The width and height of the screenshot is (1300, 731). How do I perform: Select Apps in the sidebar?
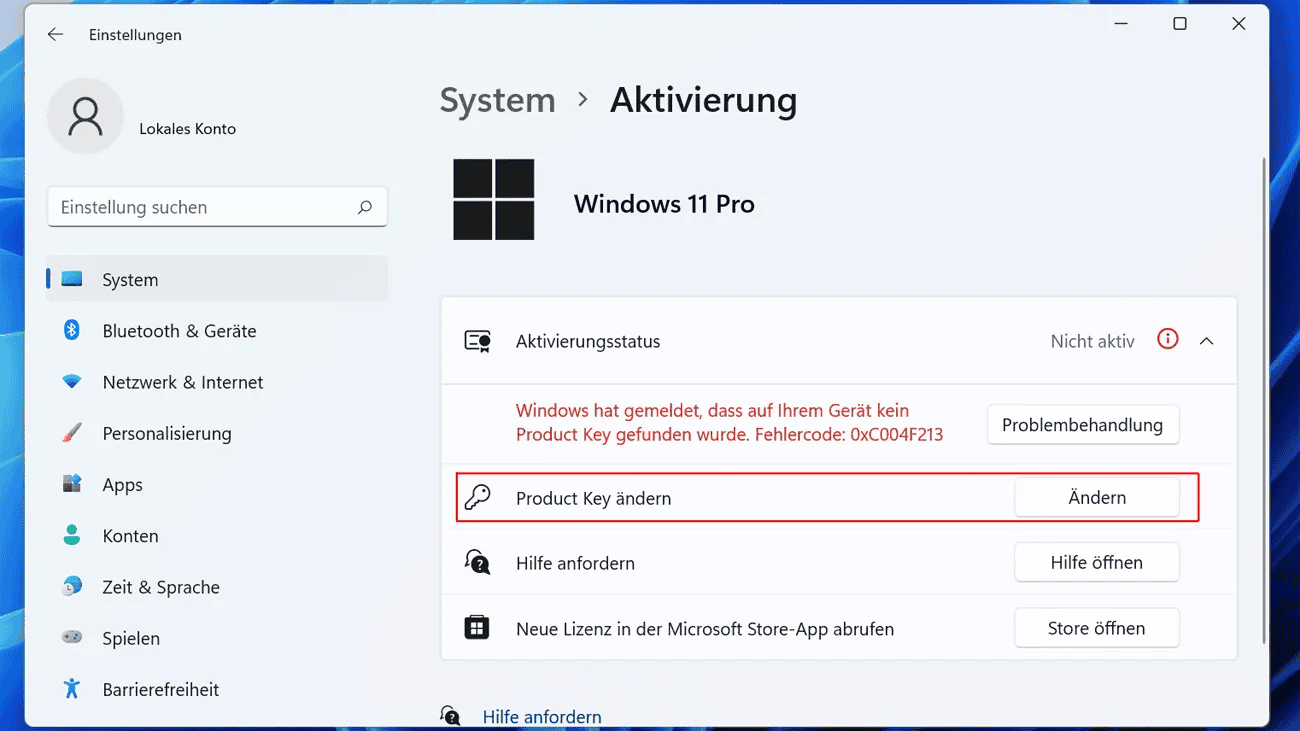(x=122, y=485)
